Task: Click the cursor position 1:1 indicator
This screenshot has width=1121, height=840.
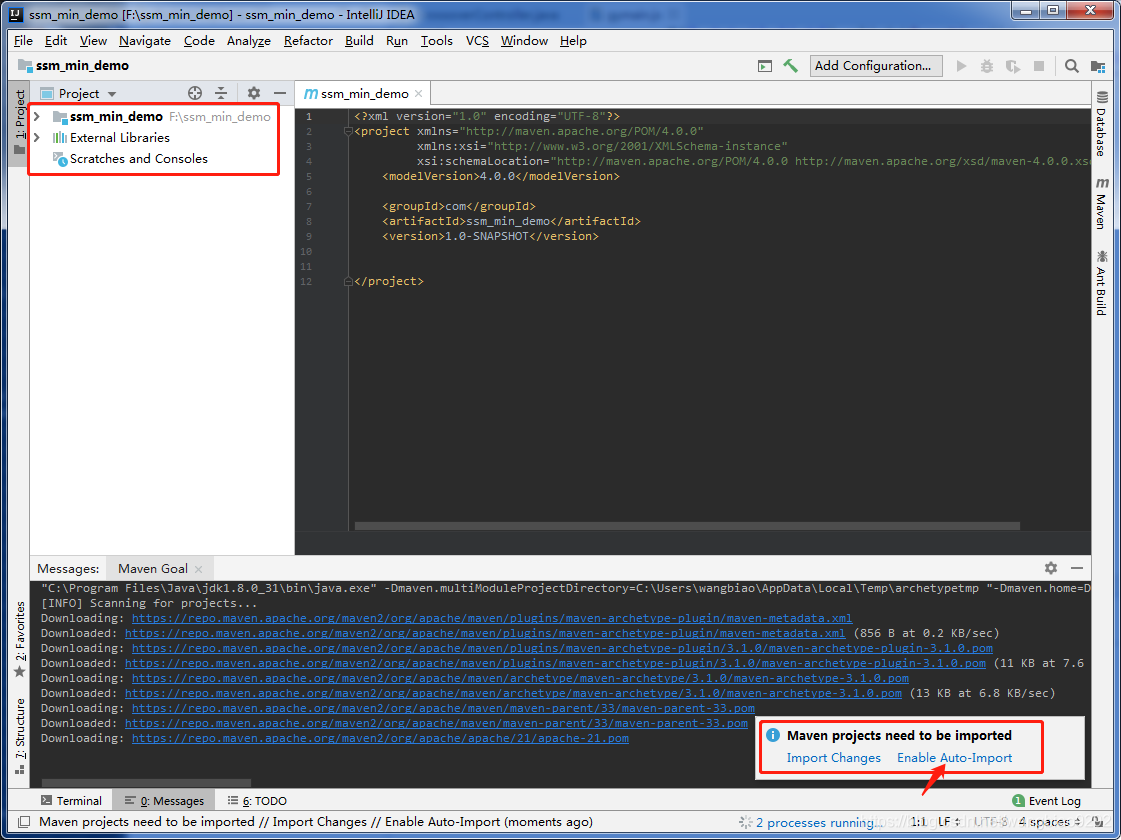Action: pyautogui.click(x=918, y=822)
